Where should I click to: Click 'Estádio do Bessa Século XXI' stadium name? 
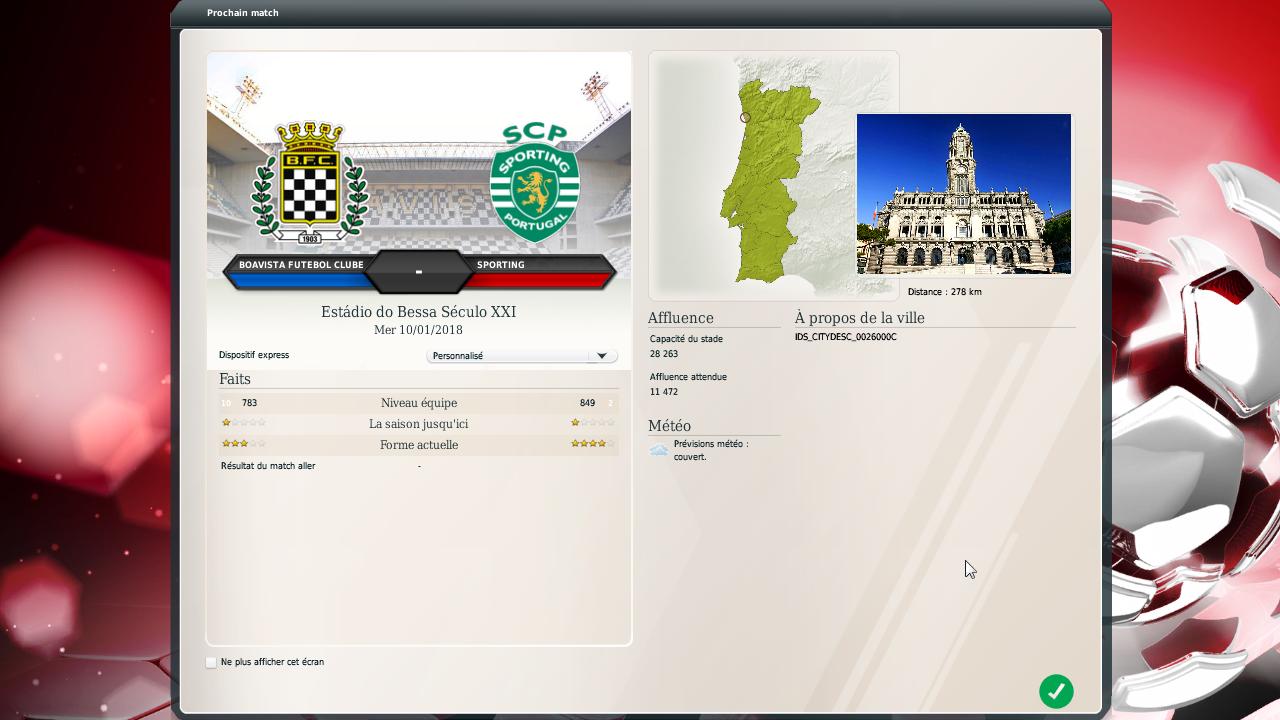pyautogui.click(x=419, y=312)
